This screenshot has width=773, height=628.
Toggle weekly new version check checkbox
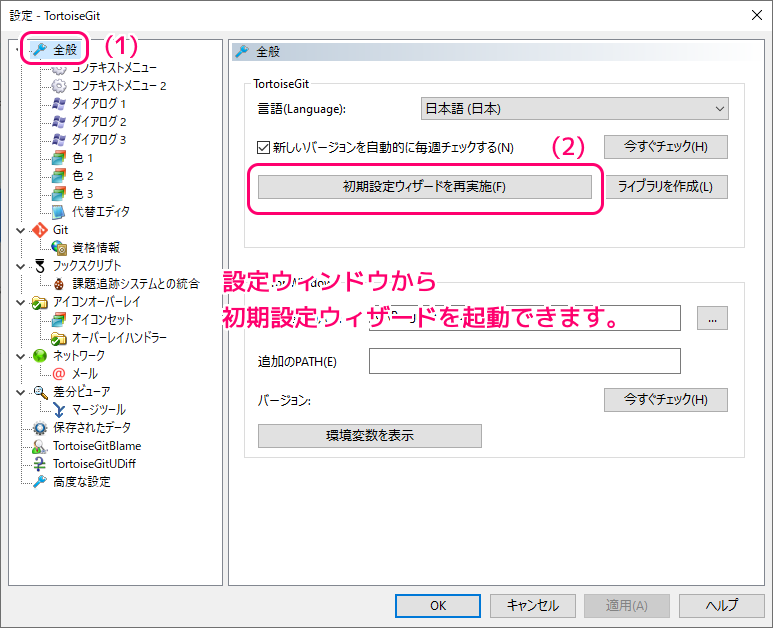point(263,147)
